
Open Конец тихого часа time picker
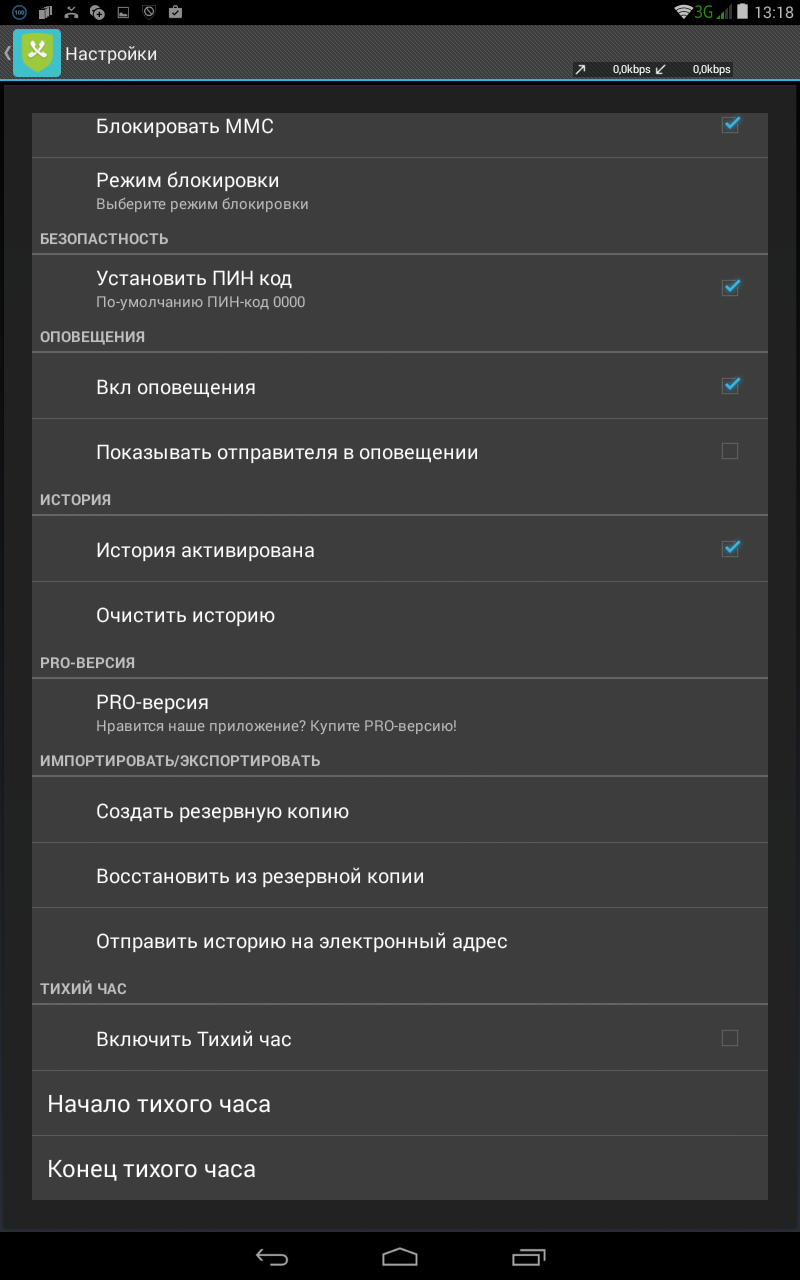pyautogui.click(x=400, y=1168)
